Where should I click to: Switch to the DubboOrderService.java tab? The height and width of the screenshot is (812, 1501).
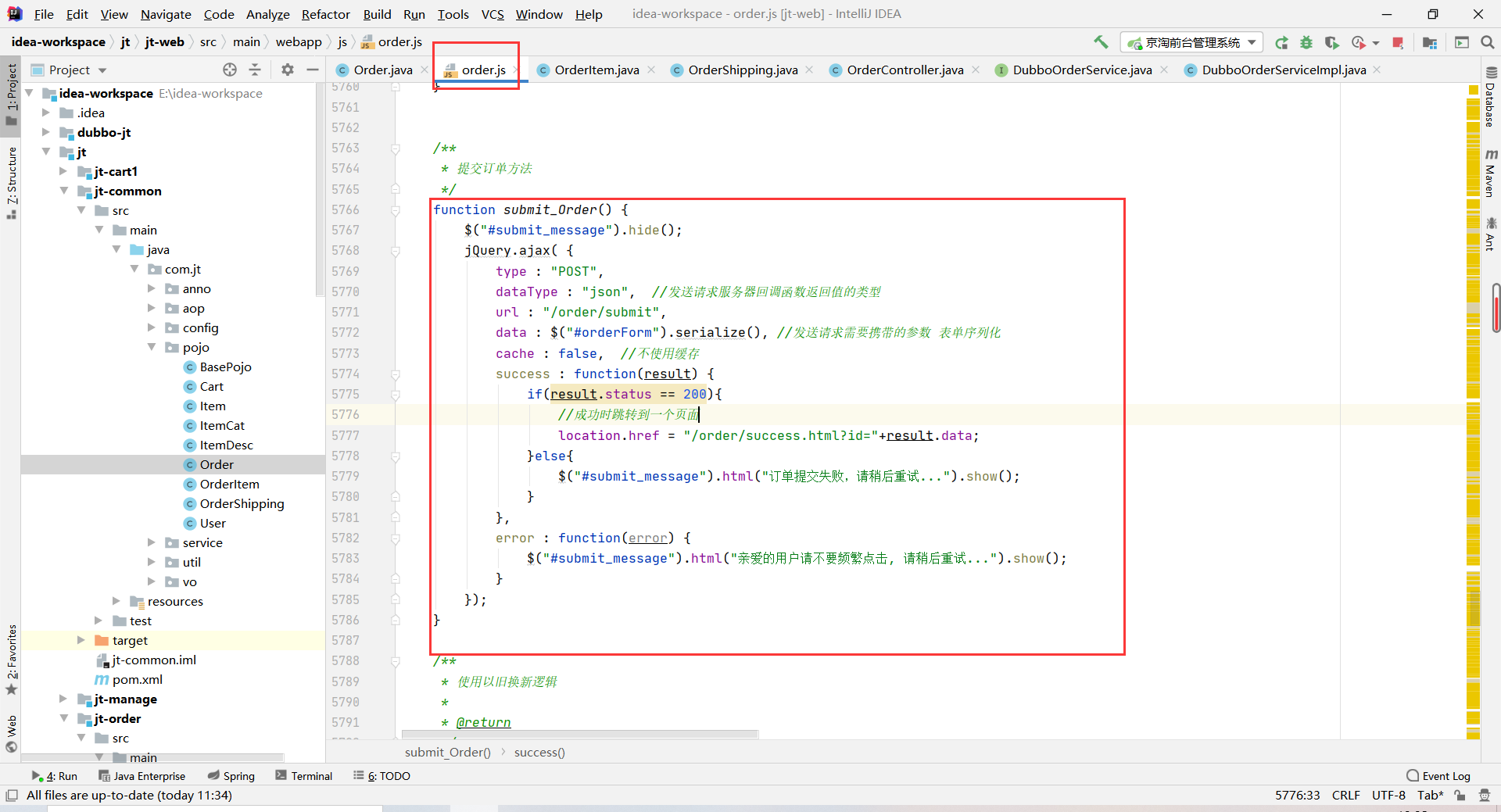coord(1082,70)
